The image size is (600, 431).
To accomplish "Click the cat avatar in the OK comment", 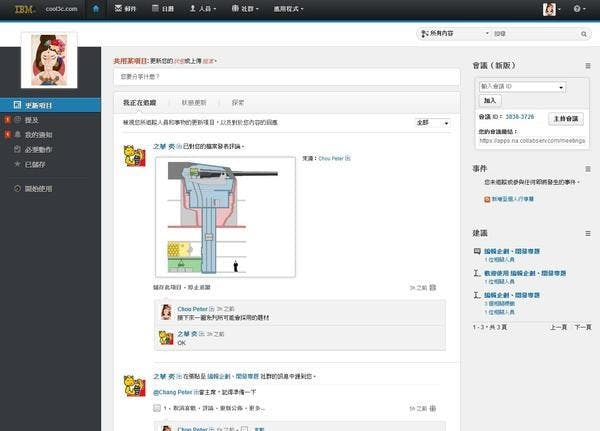I will tap(166, 338).
